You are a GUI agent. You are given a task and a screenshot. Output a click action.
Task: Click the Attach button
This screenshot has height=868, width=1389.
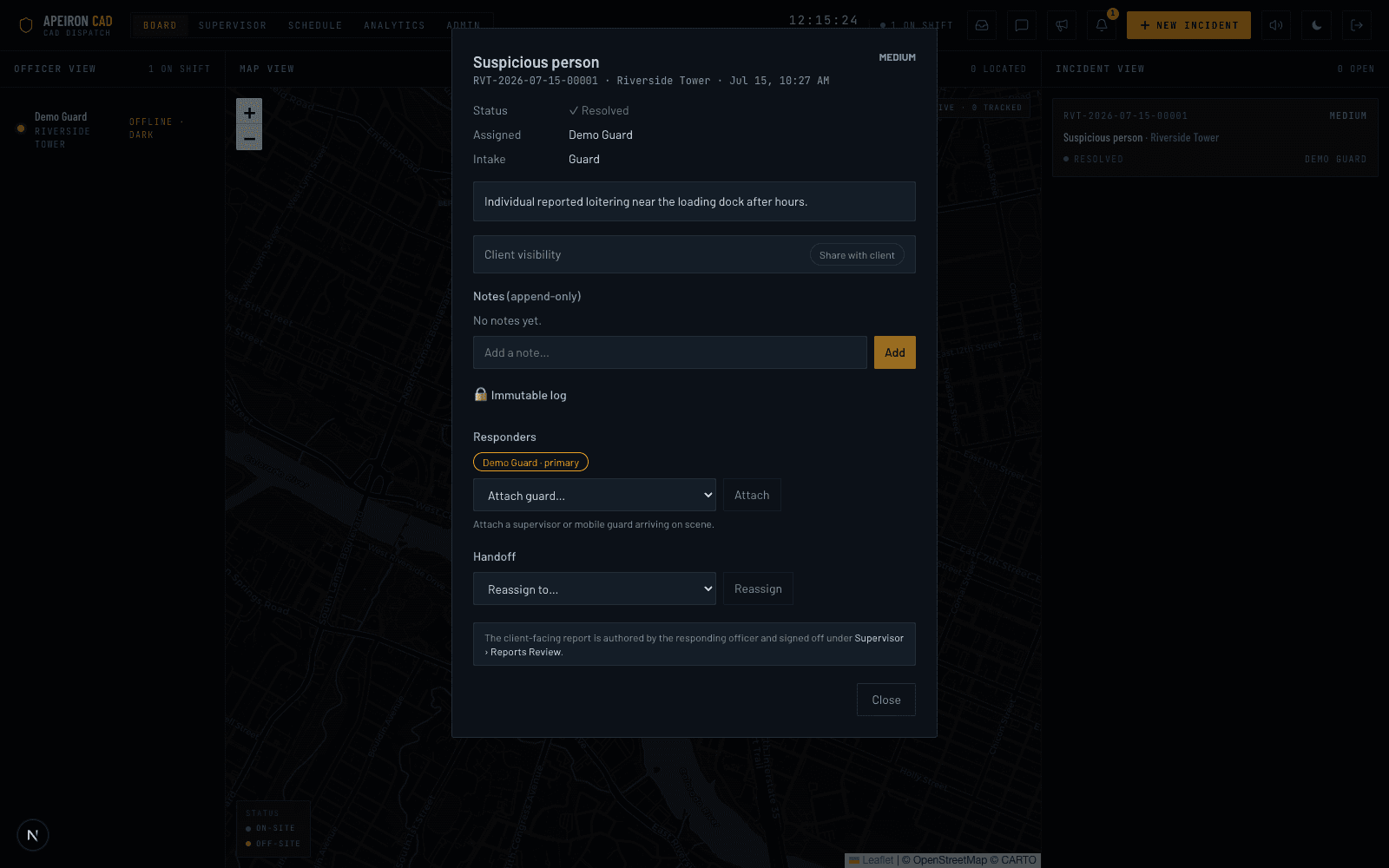pyautogui.click(x=752, y=495)
